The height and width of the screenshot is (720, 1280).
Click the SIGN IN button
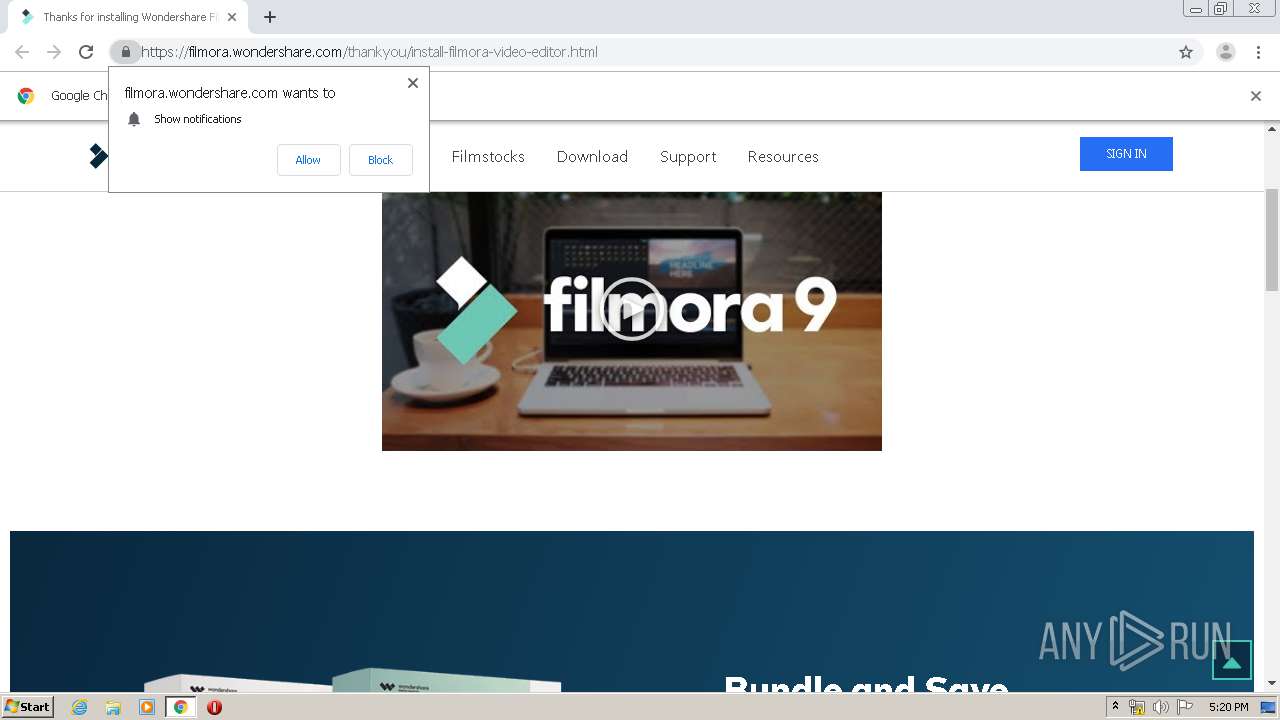[x=1126, y=154]
